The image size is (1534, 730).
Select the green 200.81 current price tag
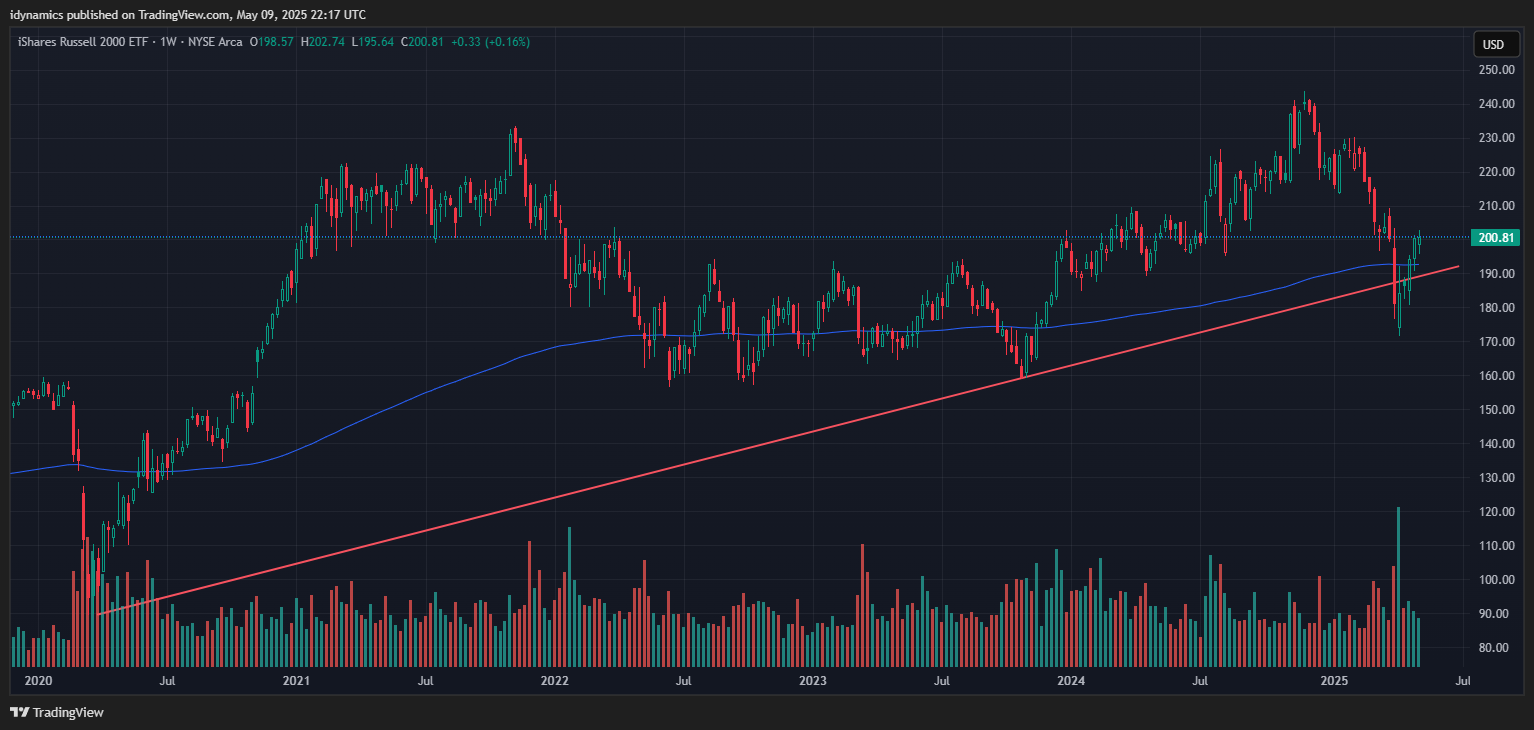[1494, 237]
